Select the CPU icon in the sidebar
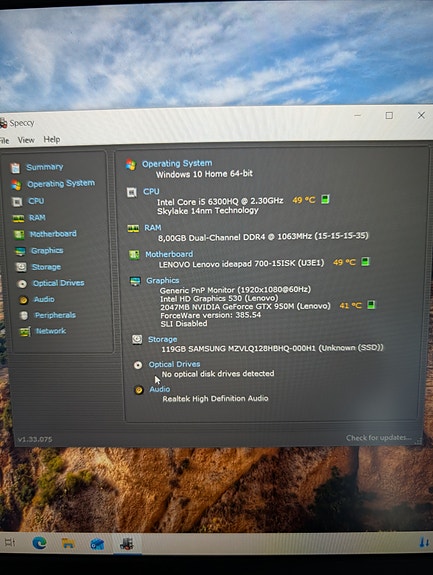 (x=16, y=201)
